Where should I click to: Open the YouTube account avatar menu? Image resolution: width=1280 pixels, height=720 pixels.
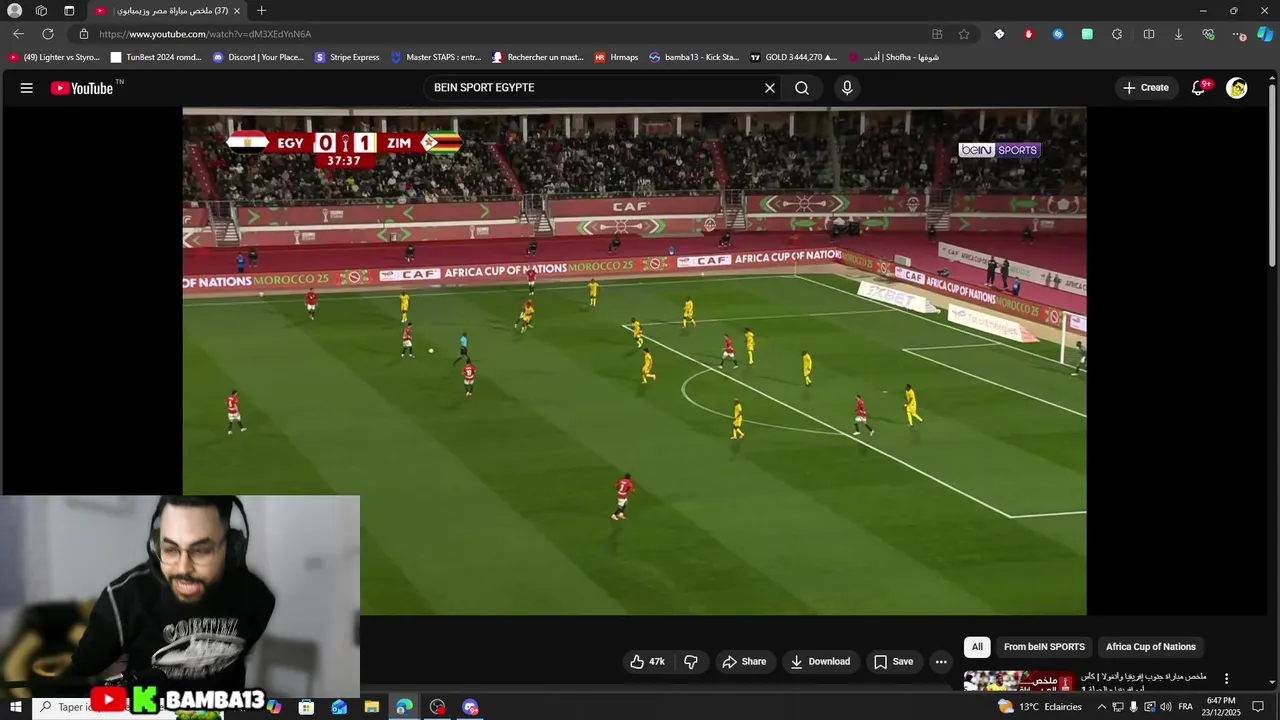pos(1237,88)
